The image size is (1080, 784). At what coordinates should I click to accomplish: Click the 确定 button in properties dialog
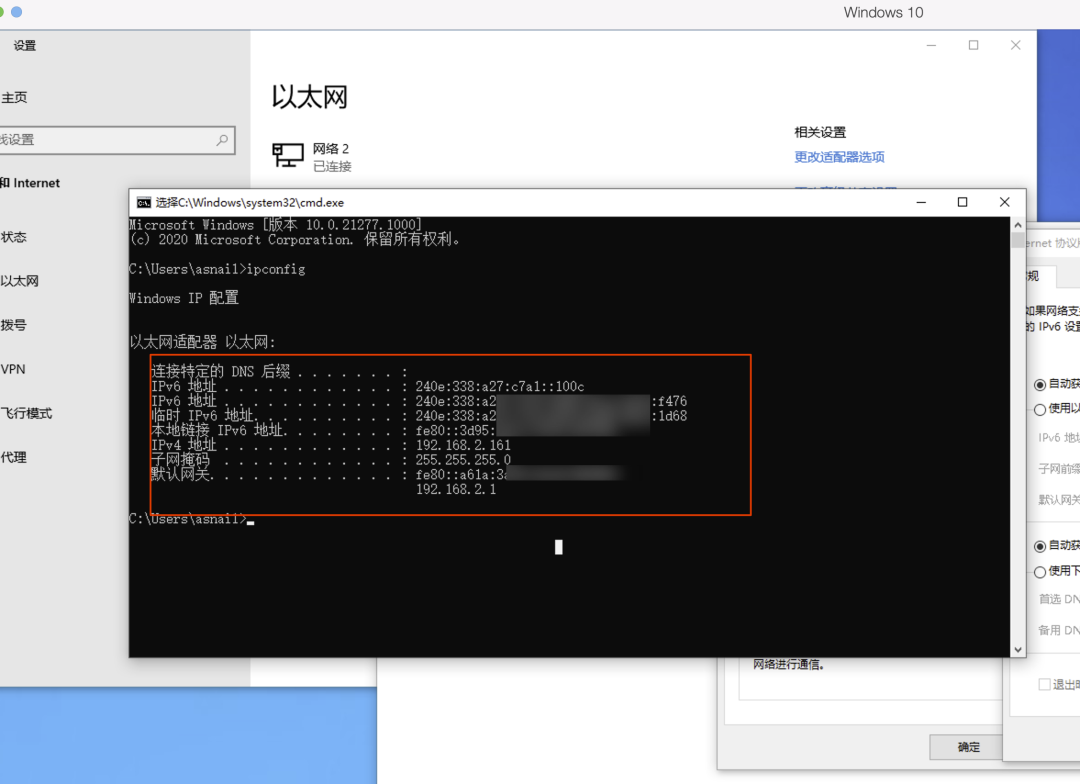tap(968, 747)
